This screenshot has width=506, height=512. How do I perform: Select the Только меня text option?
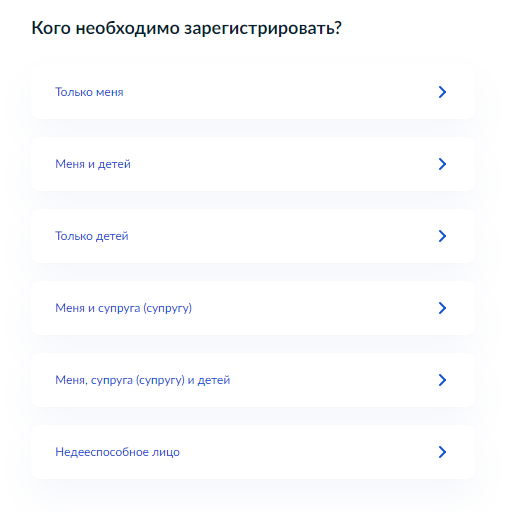point(89,92)
